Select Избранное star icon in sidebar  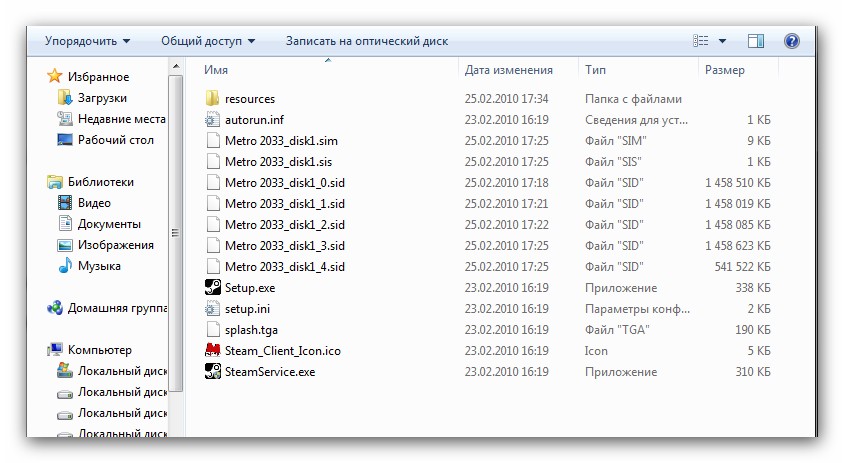point(54,76)
